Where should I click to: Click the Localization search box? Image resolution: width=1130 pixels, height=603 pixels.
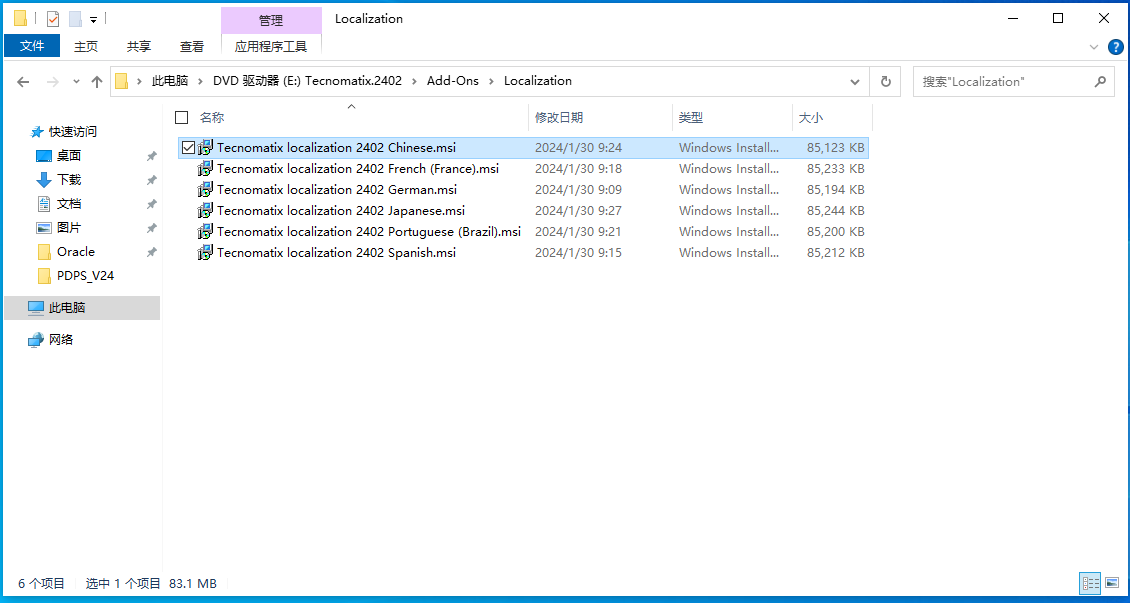(x=1003, y=82)
